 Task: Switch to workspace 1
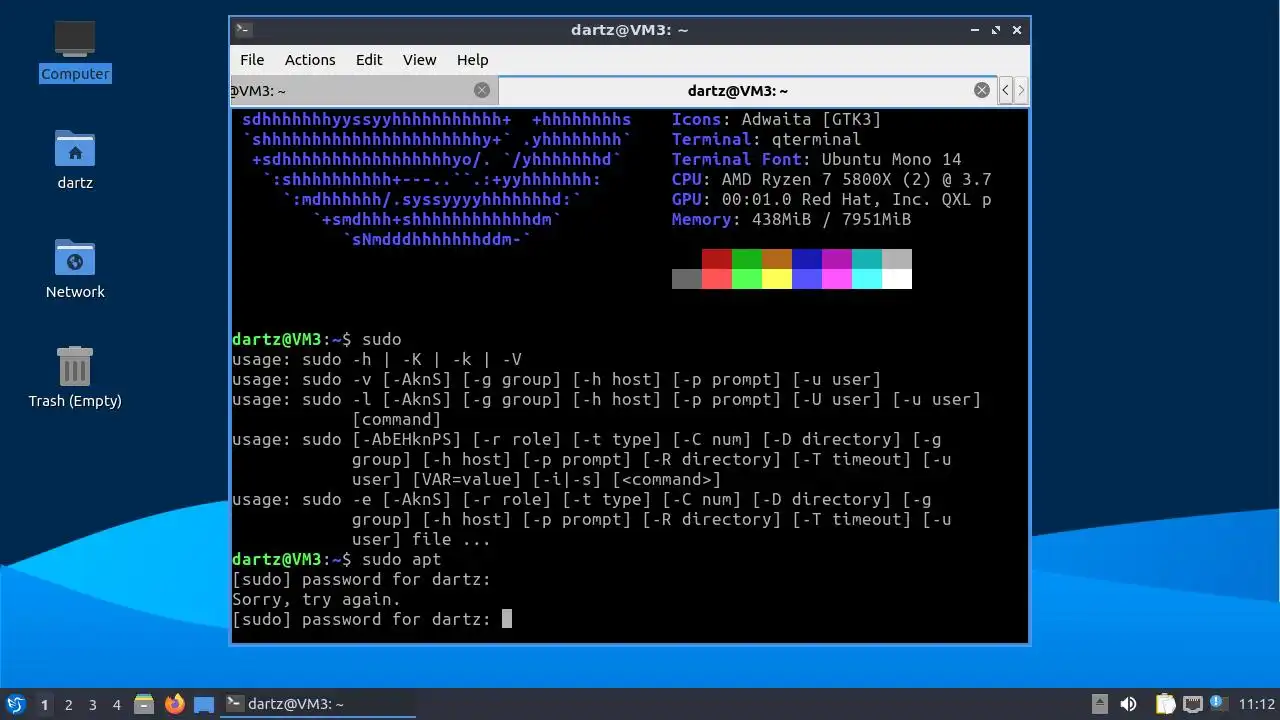44,705
